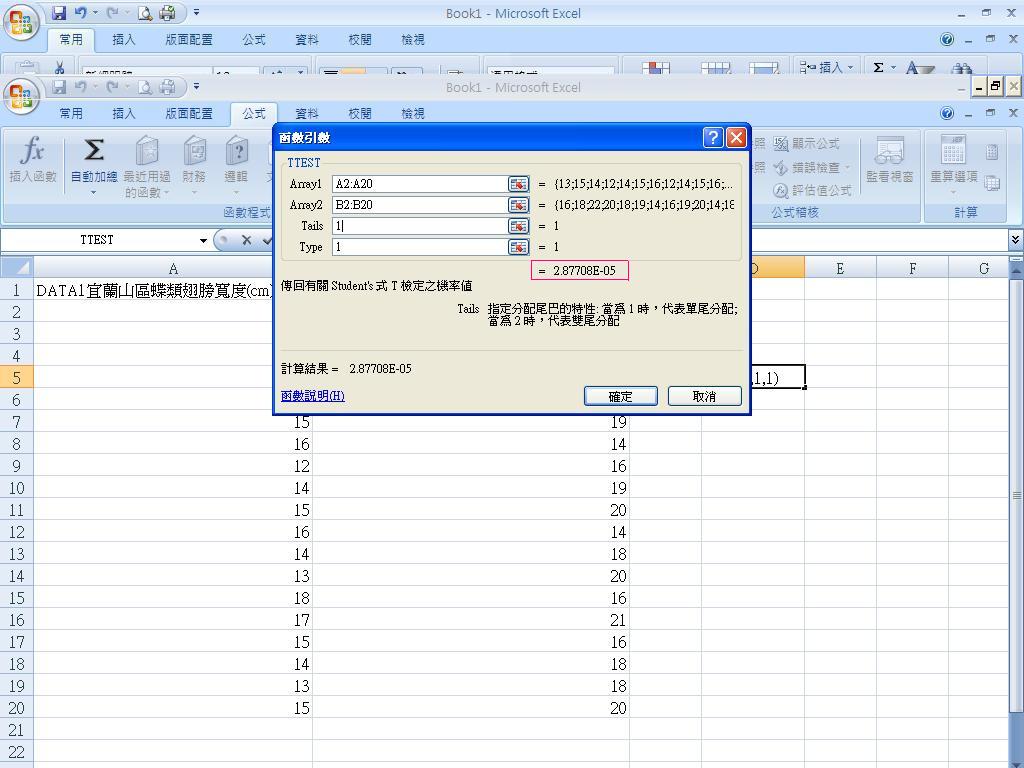This screenshot has width=1024, height=768.
Task: Click Evaluate Formula icon
Action: point(780,191)
